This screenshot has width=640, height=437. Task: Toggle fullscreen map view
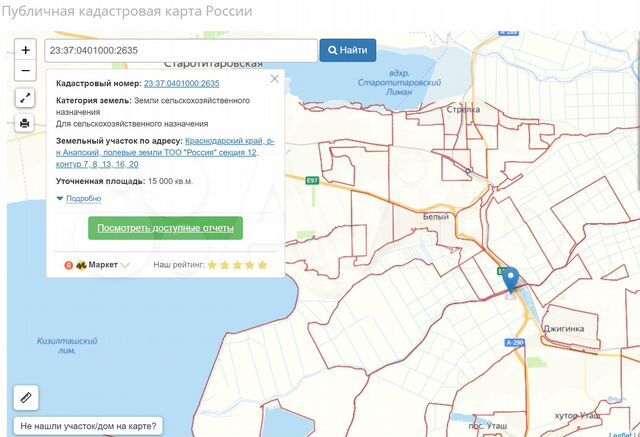[x=26, y=98]
